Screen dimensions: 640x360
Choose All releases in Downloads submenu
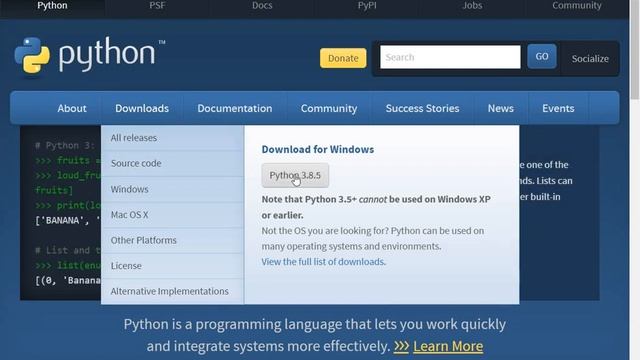[x=173, y=138]
